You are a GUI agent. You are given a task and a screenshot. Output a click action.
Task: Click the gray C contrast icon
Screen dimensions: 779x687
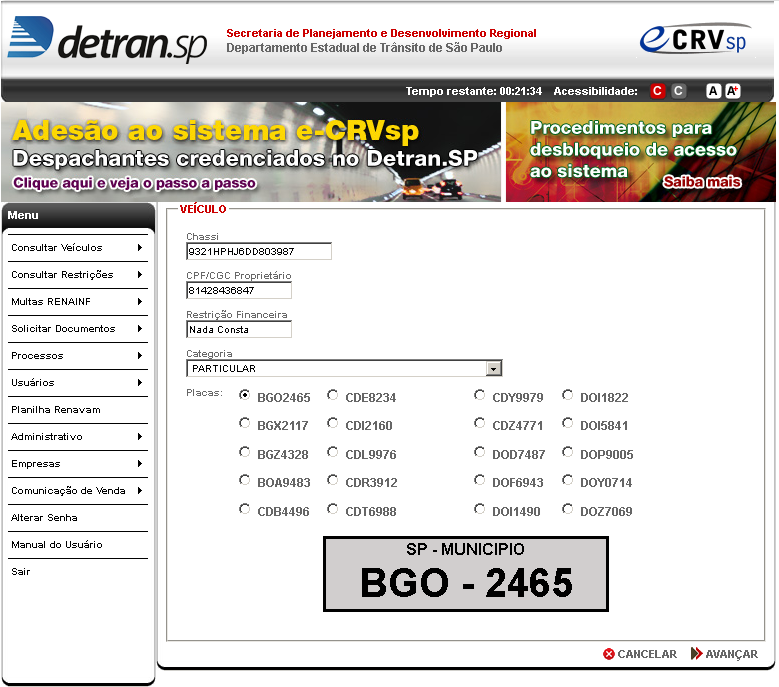pos(678,91)
